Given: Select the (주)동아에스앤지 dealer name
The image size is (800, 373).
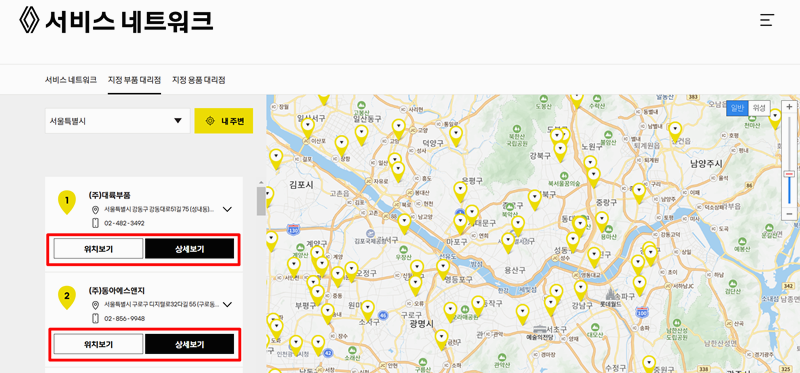Looking at the screenshot, I should pos(116,291).
